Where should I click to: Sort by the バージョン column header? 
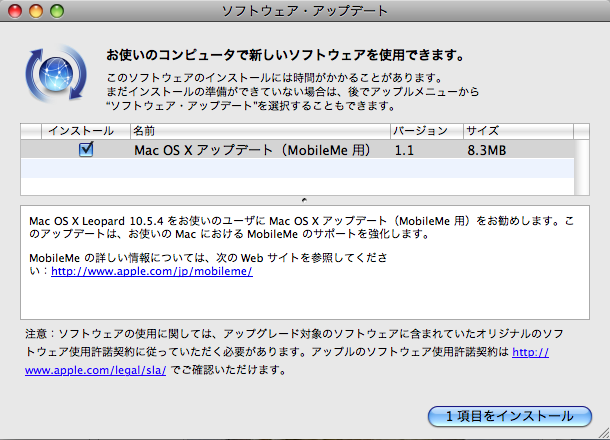pyautogui.click(x=427, y=131)
